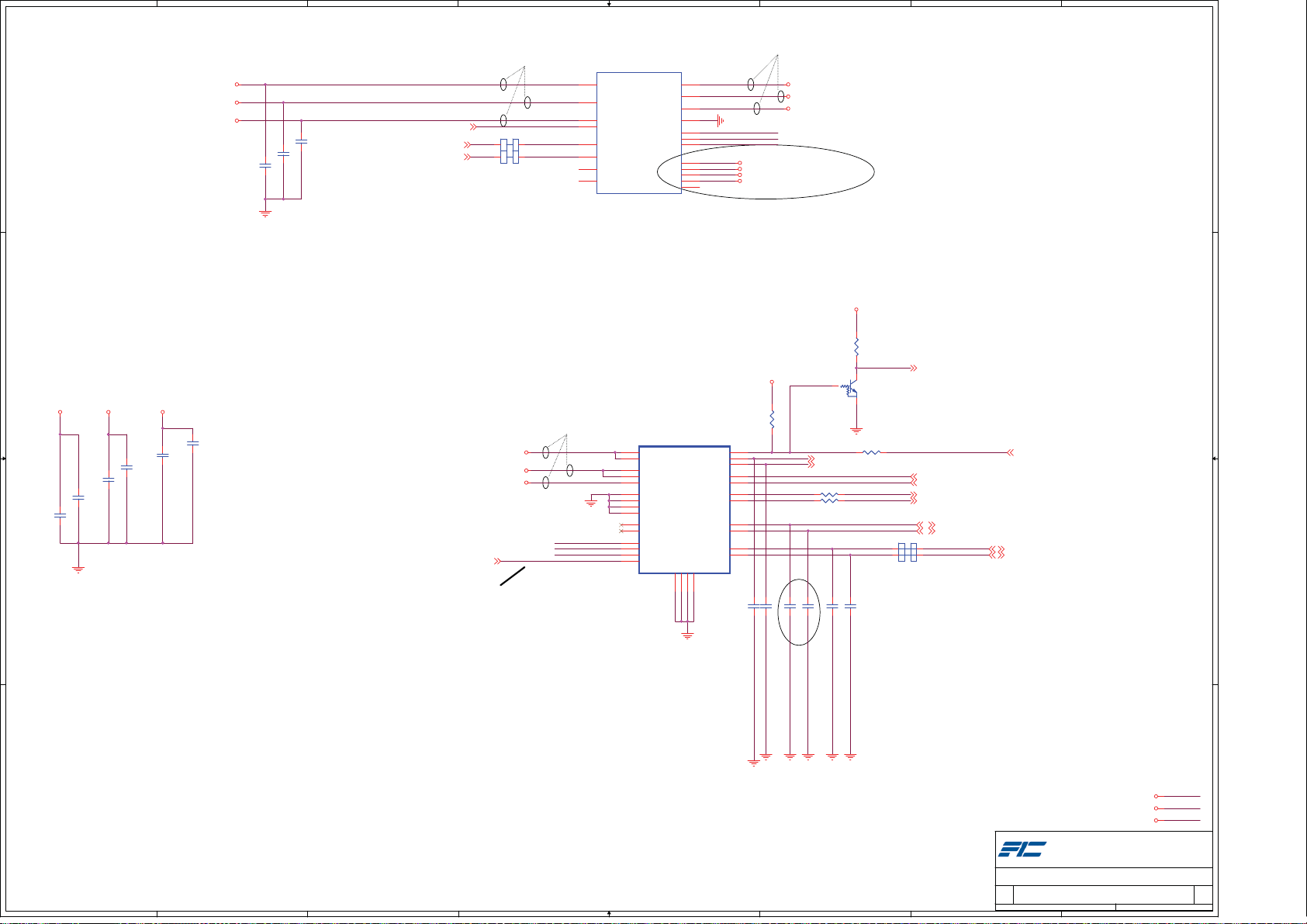
Task: Select the chassis ground symbol on the upper IC
Action: (721, 120)
